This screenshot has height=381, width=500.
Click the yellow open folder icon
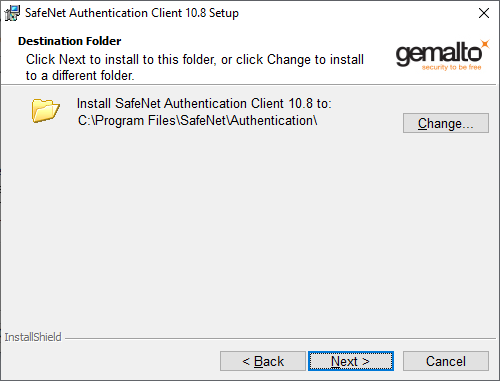click(x=46, y=110)
